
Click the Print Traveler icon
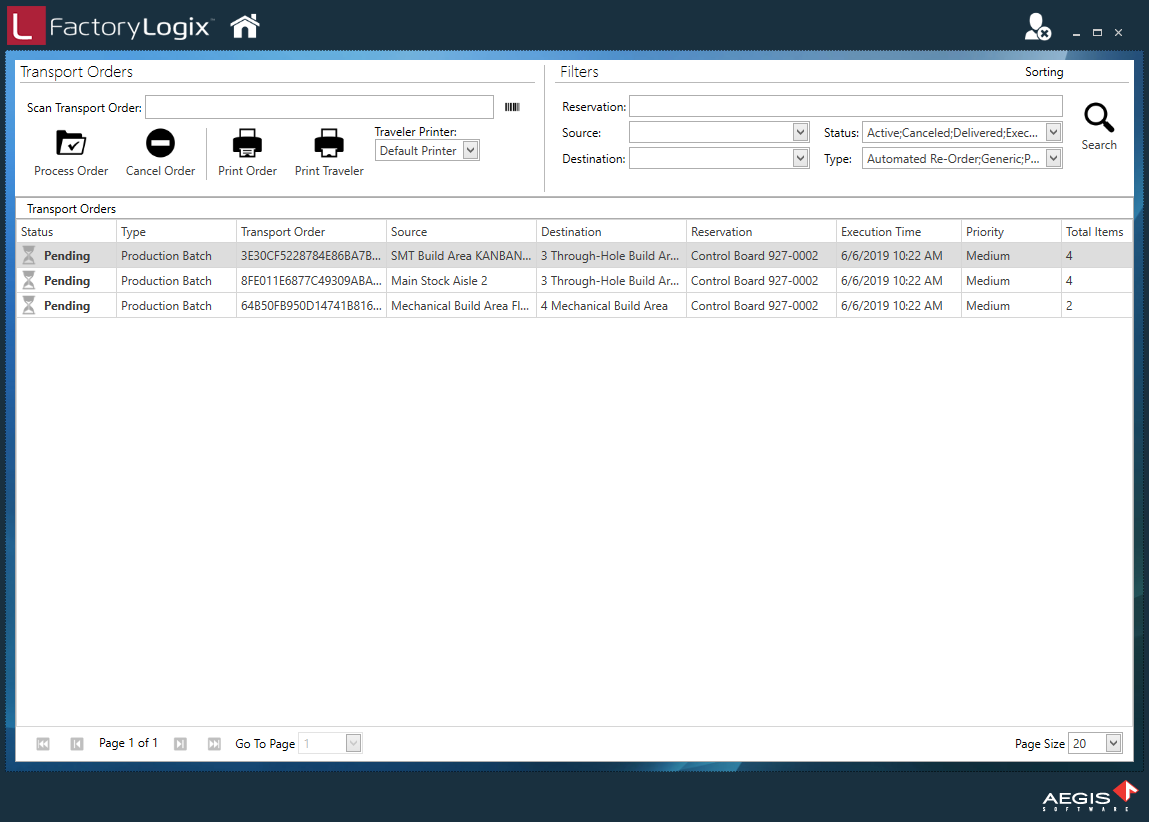pos(328,143)
